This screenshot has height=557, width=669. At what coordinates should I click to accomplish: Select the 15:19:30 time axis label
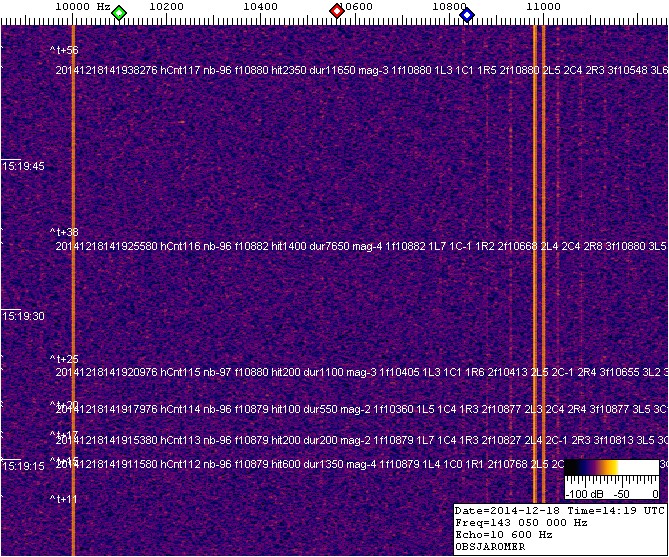click(x=22, y=316)
